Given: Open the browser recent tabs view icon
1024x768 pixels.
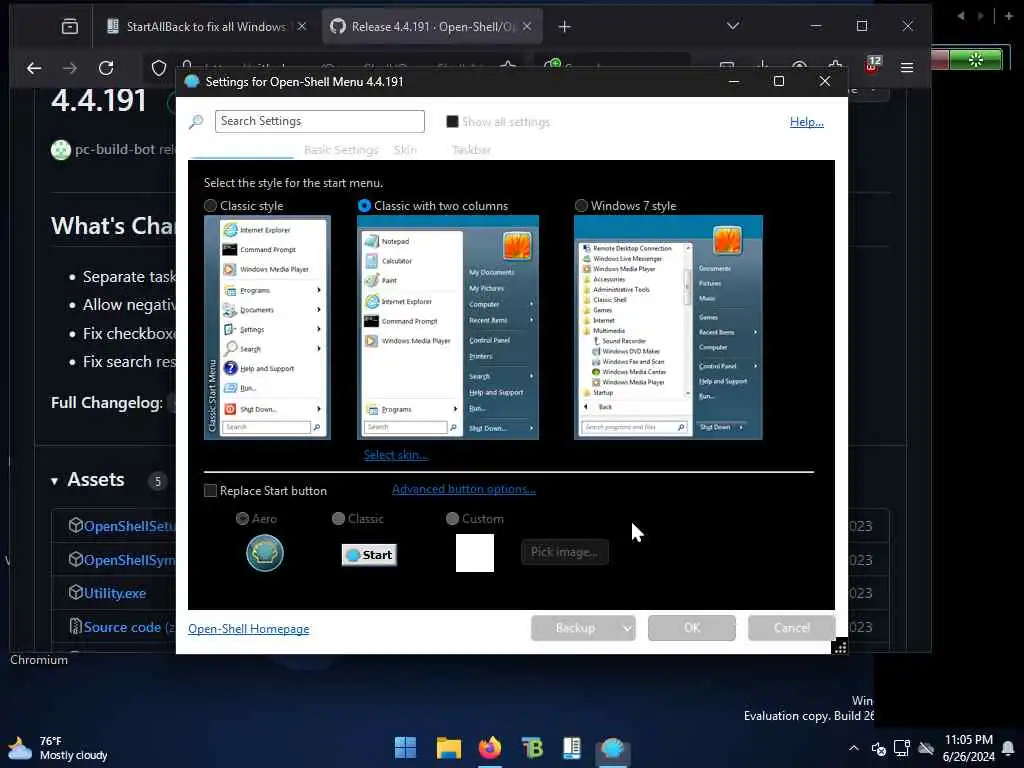Looking at the screenshot, I should click(x=70, y=27).
